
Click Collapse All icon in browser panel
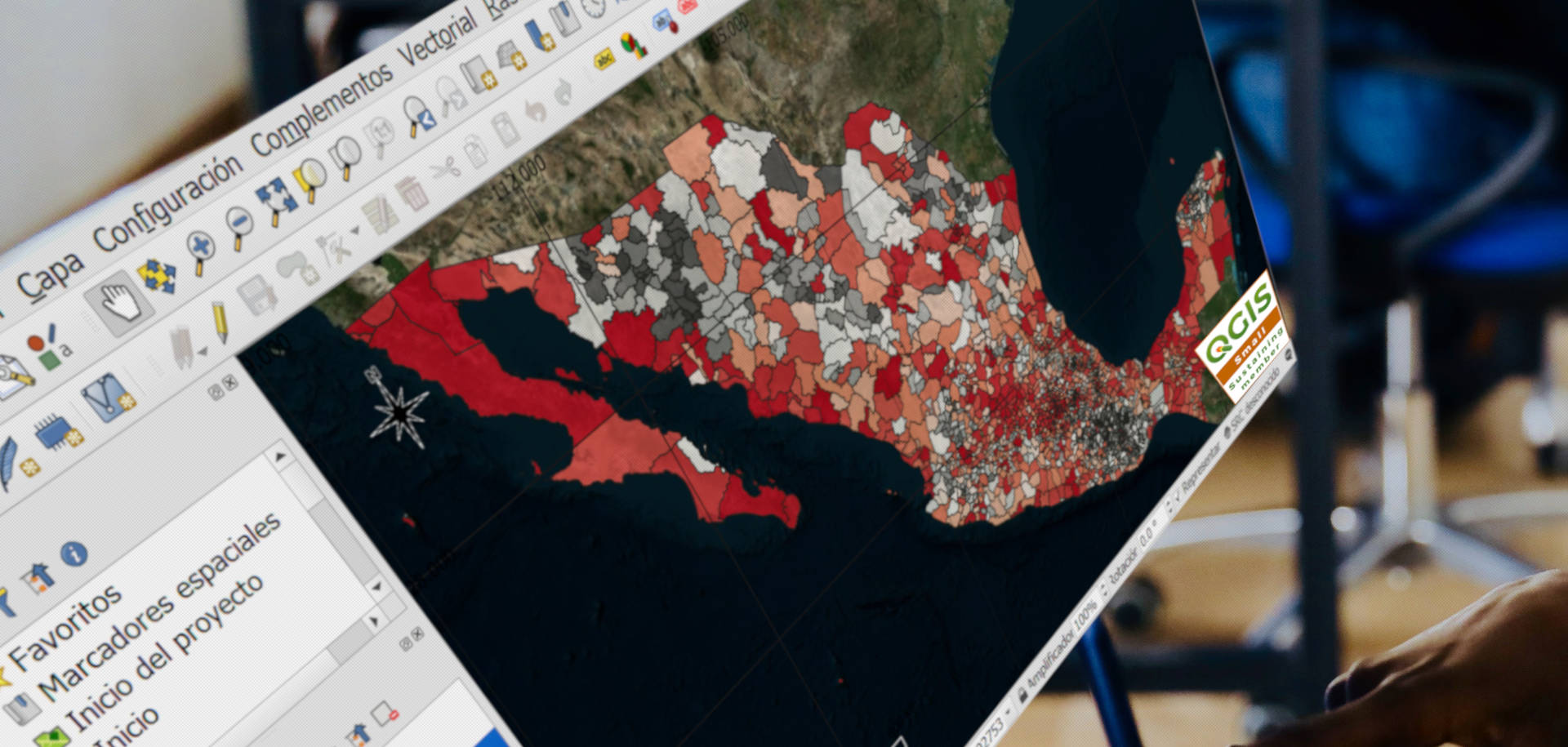(38, 578)
